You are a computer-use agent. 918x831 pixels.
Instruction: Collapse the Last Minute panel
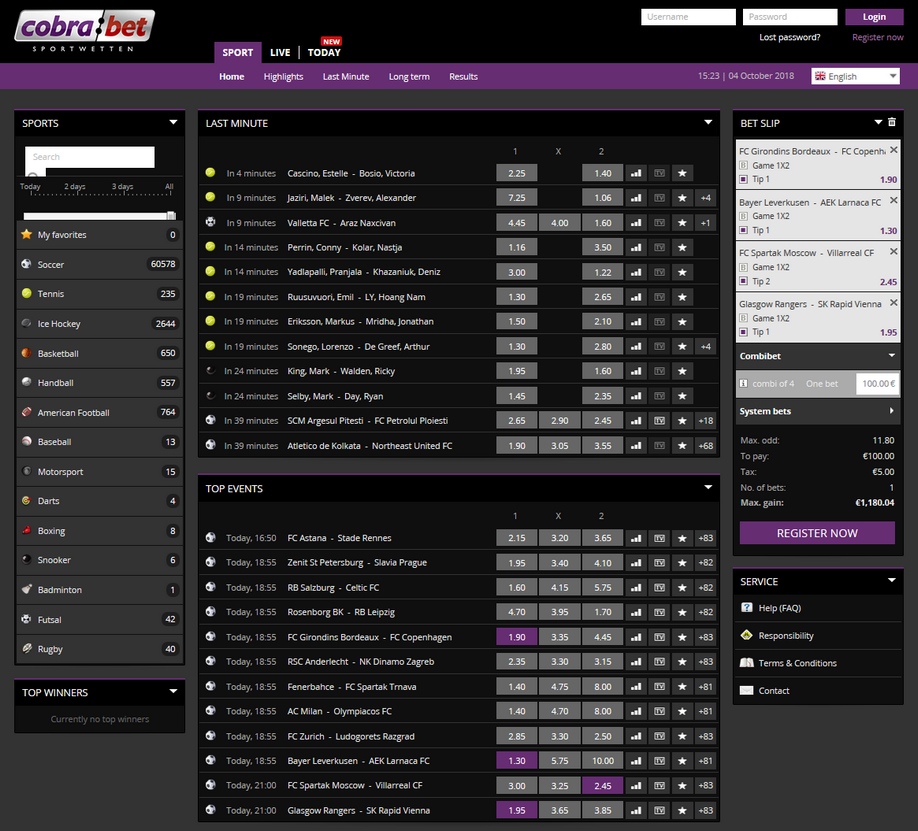coord(709,122)
